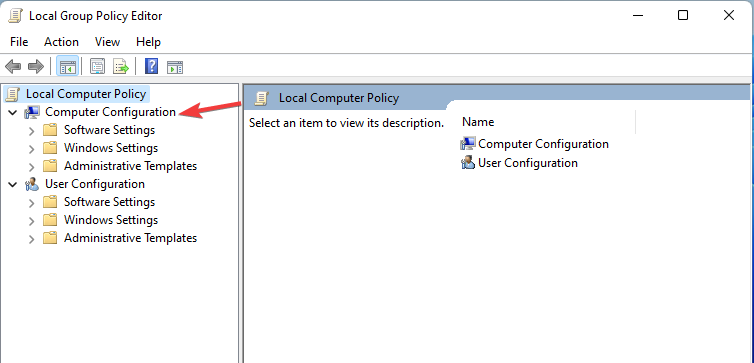
Task: Select Software Settings label under User Configuration
Action: pos(110,202)
